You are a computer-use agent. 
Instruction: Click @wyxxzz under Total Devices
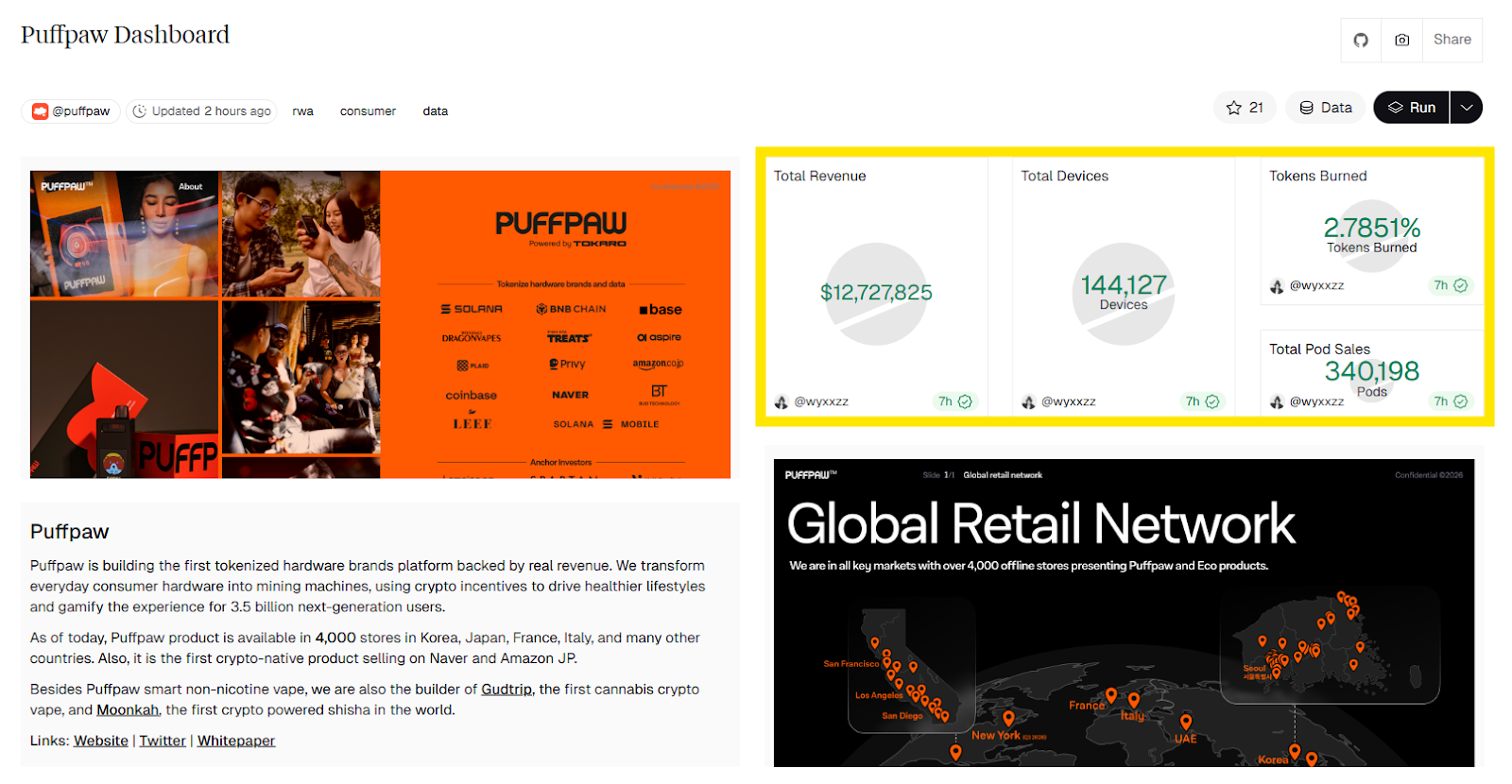pos(1069,401)
